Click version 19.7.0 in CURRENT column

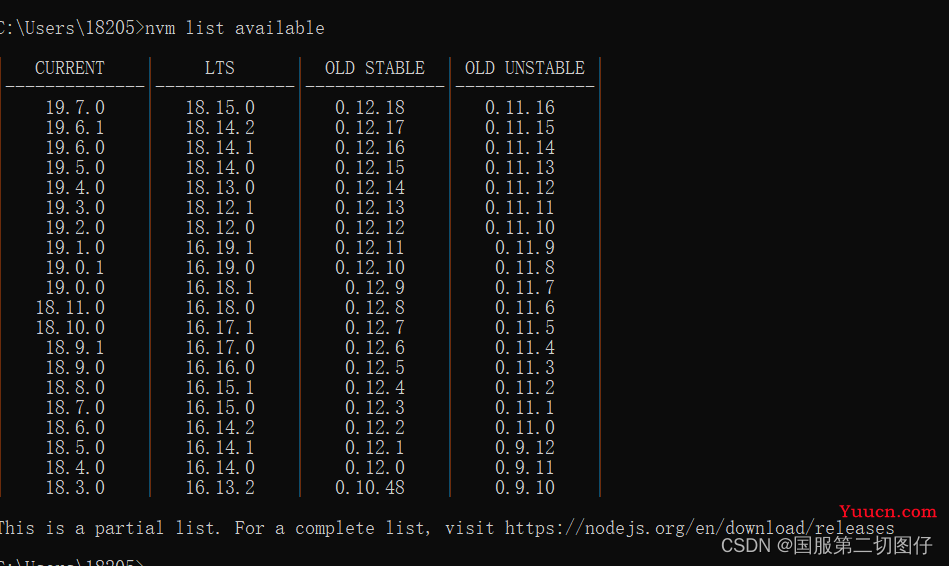click(75, 108)
